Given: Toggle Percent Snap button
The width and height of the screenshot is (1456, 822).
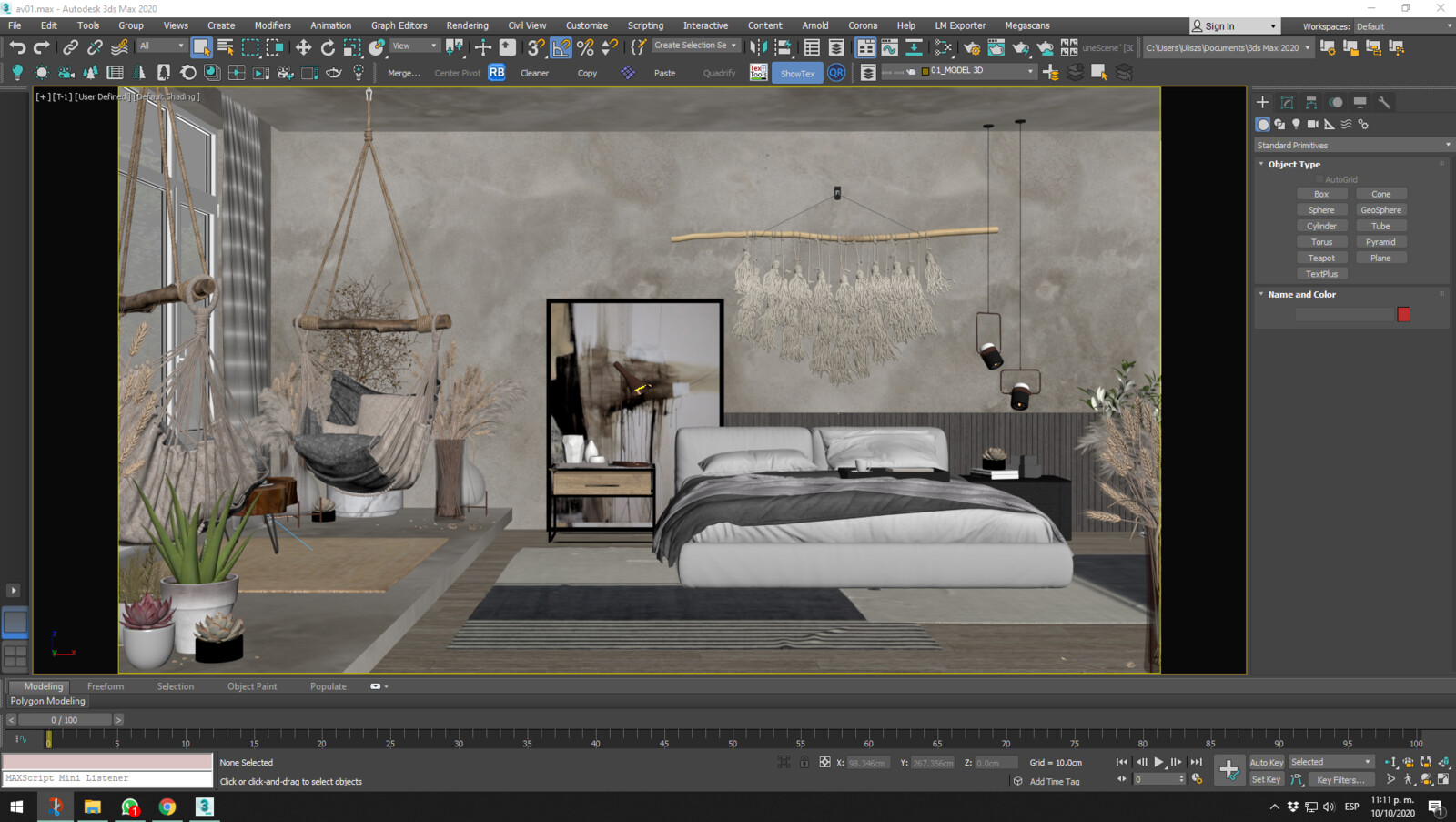Looking at the screenshot, I should (x=585, y=47).
